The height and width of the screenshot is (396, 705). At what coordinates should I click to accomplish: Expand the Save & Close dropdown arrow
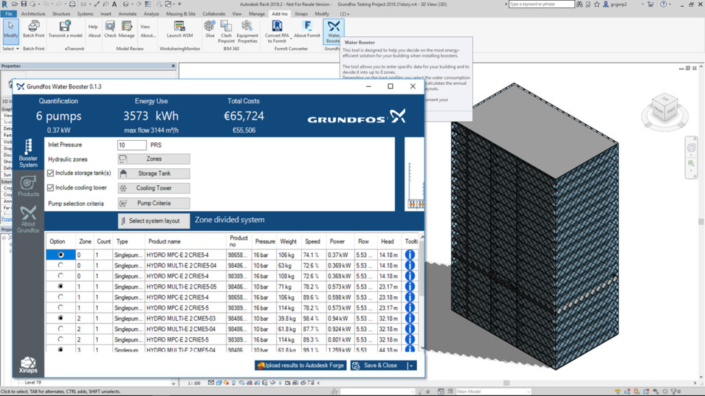411,365
